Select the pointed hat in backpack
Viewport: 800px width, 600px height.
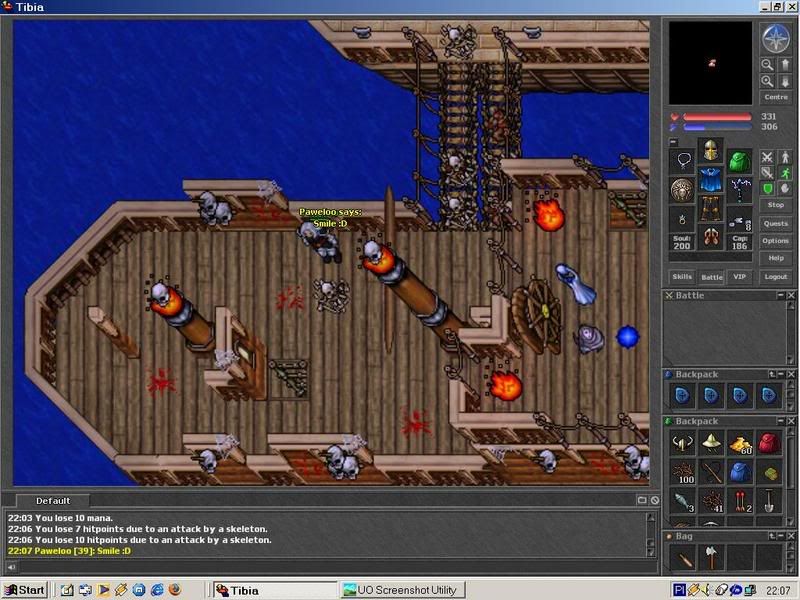pos(711,443)
